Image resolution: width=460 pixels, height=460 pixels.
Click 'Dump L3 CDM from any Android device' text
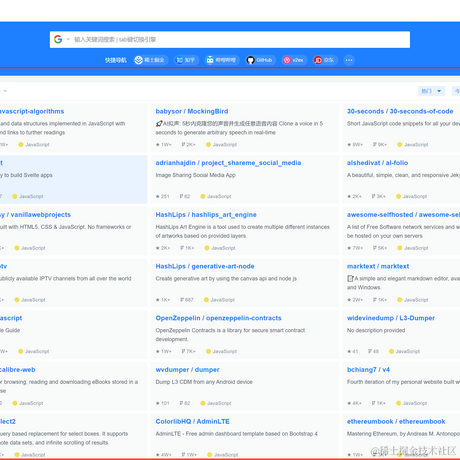point(204,382)
